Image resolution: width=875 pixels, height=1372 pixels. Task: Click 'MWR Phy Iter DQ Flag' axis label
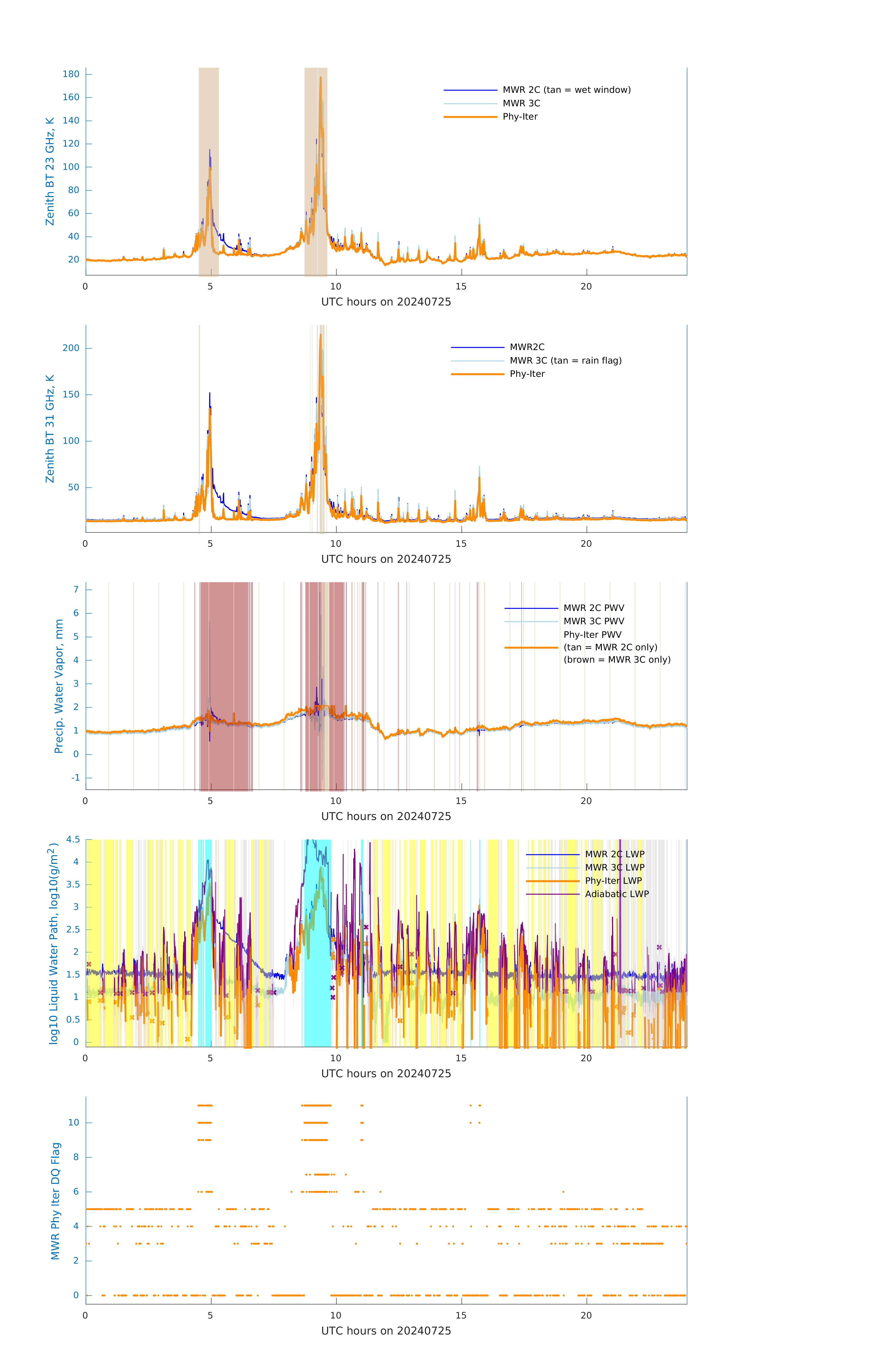(x=55, y=1200)
